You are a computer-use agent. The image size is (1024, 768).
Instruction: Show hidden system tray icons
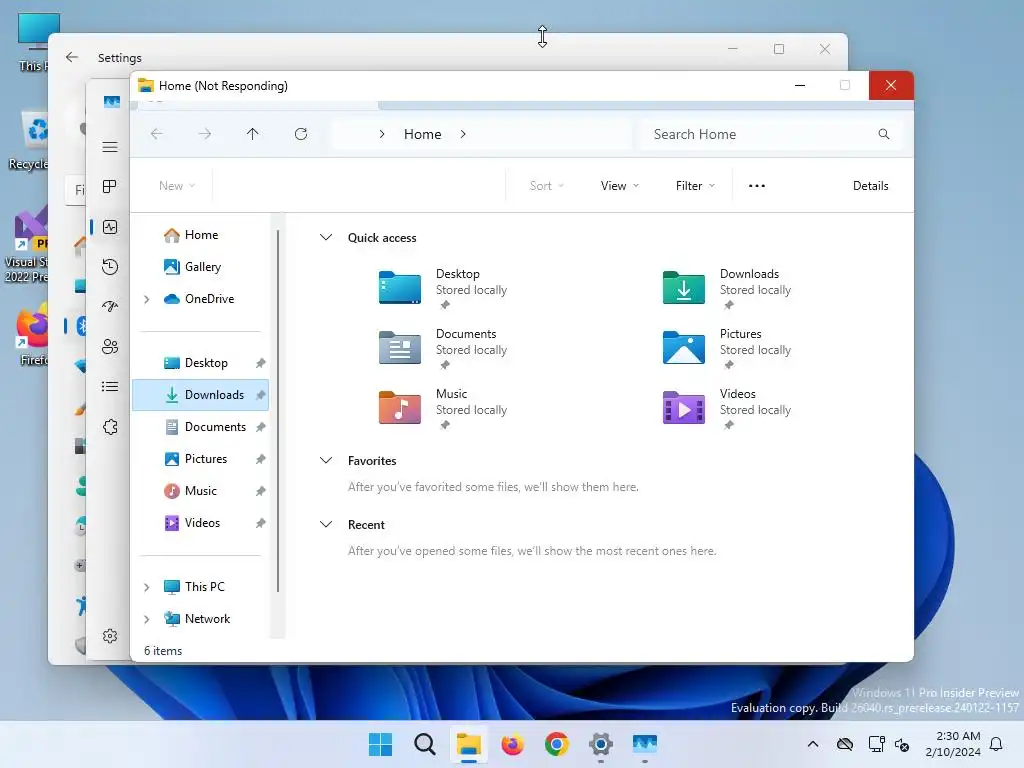(812, 744)
